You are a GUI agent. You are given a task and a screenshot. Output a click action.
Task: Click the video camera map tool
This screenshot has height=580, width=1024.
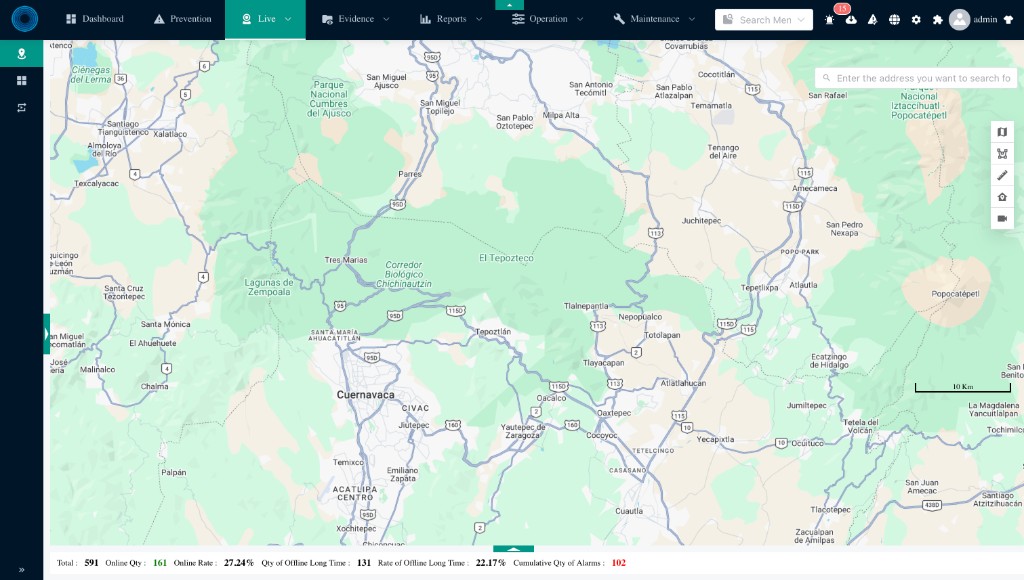(1002, 218)
